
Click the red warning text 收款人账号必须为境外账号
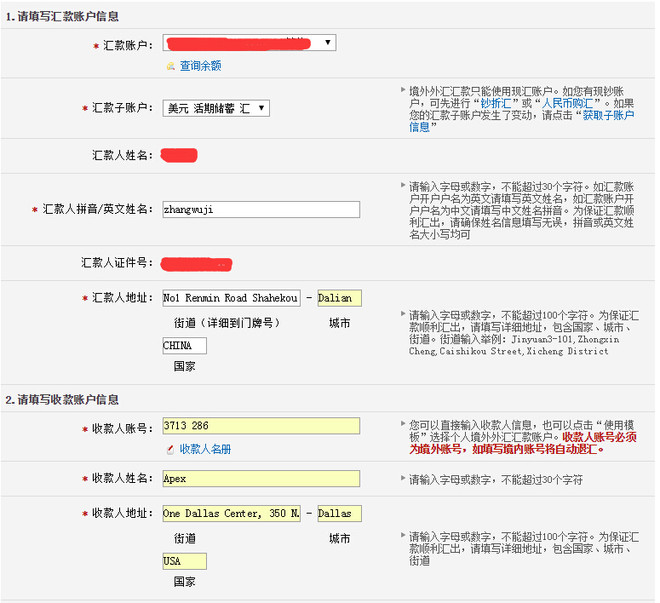tap(523, 443)
